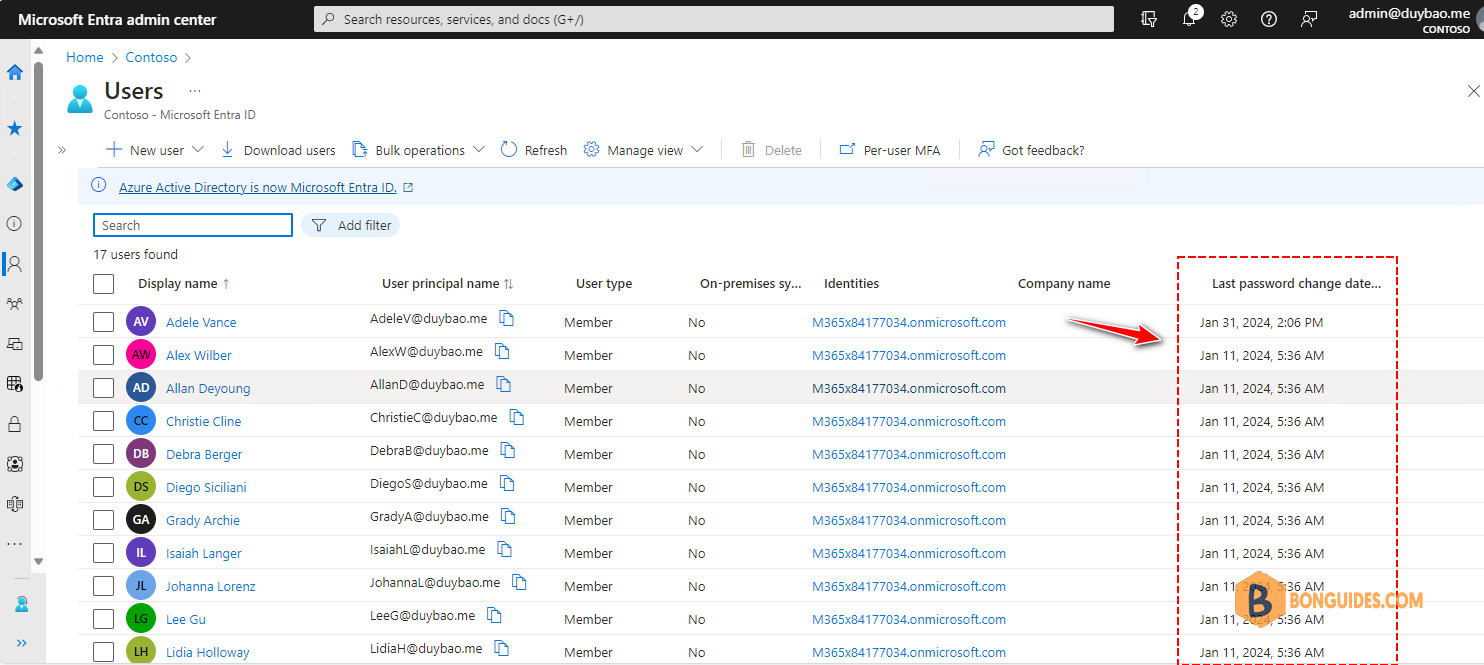Open admin@duybao.me account menu
Viewport: 1484px width, 665px height.
pyautogui.click(x=1409, y=20)
